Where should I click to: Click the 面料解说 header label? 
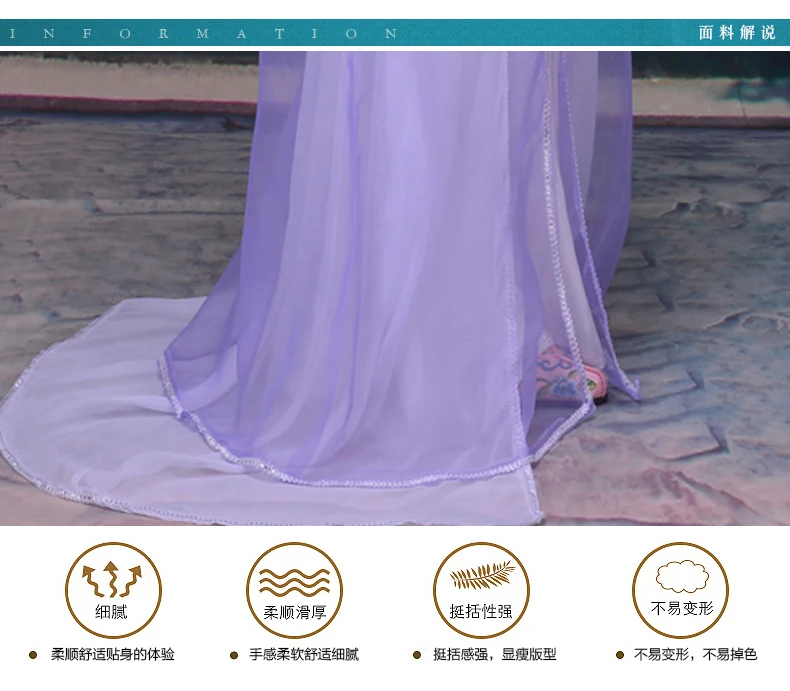tap(737, 33)
